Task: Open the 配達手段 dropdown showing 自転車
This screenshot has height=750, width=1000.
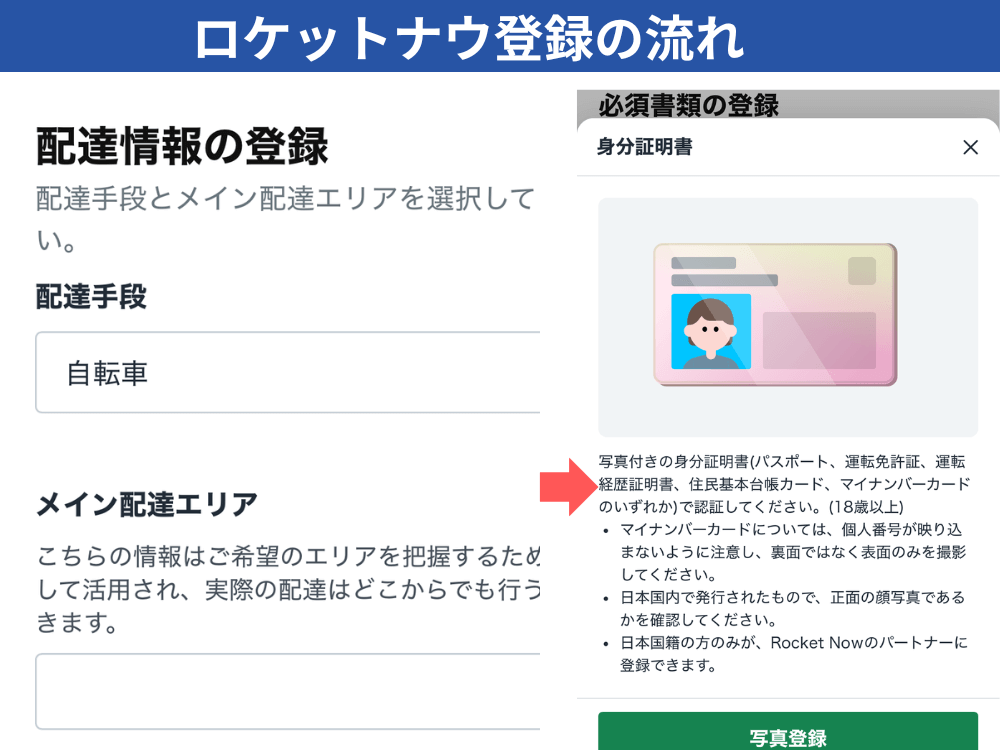Action: click(x=288, y=372)
